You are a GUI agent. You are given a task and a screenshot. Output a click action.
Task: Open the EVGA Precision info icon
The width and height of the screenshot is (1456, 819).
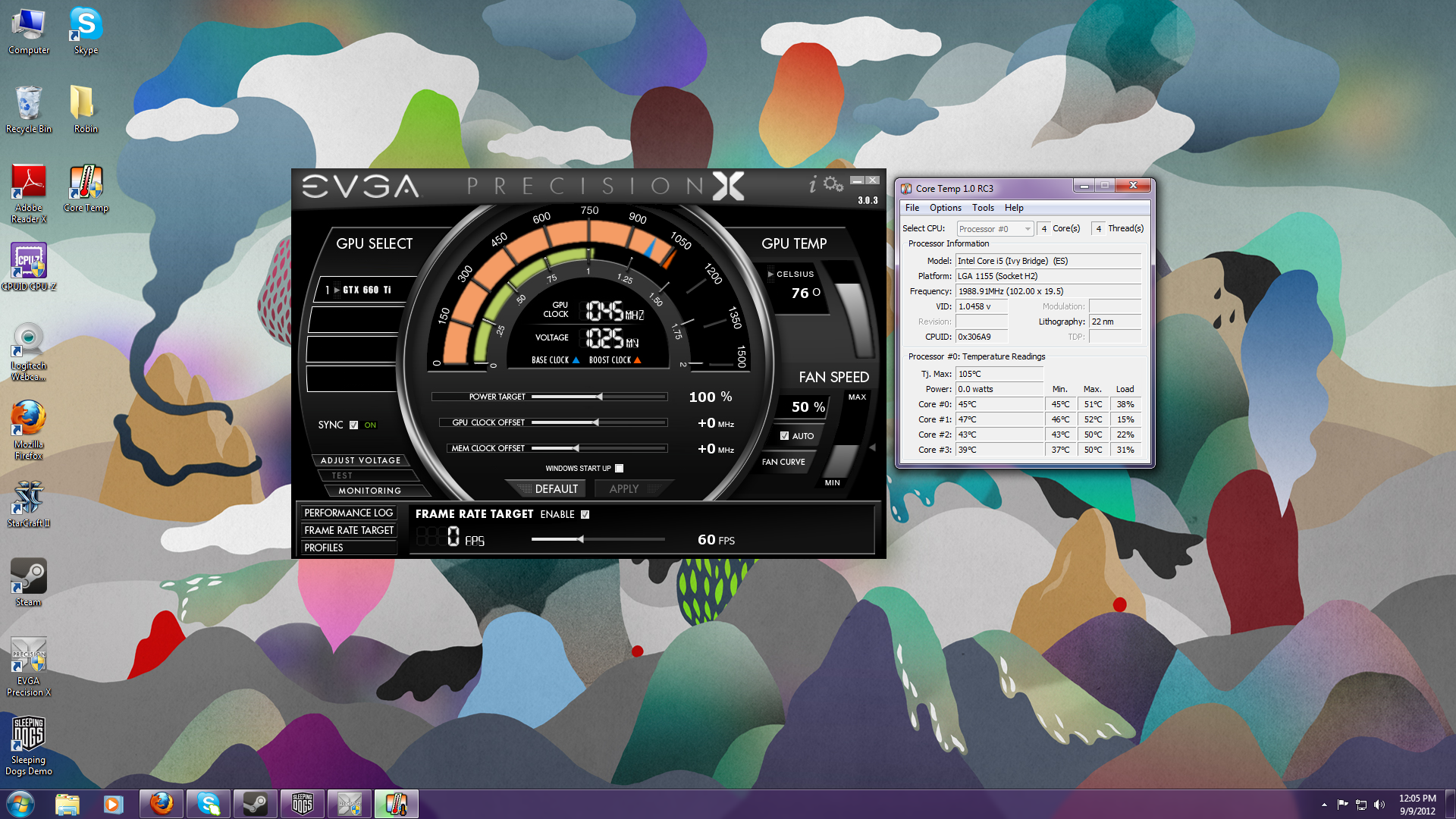click(813, 184)
